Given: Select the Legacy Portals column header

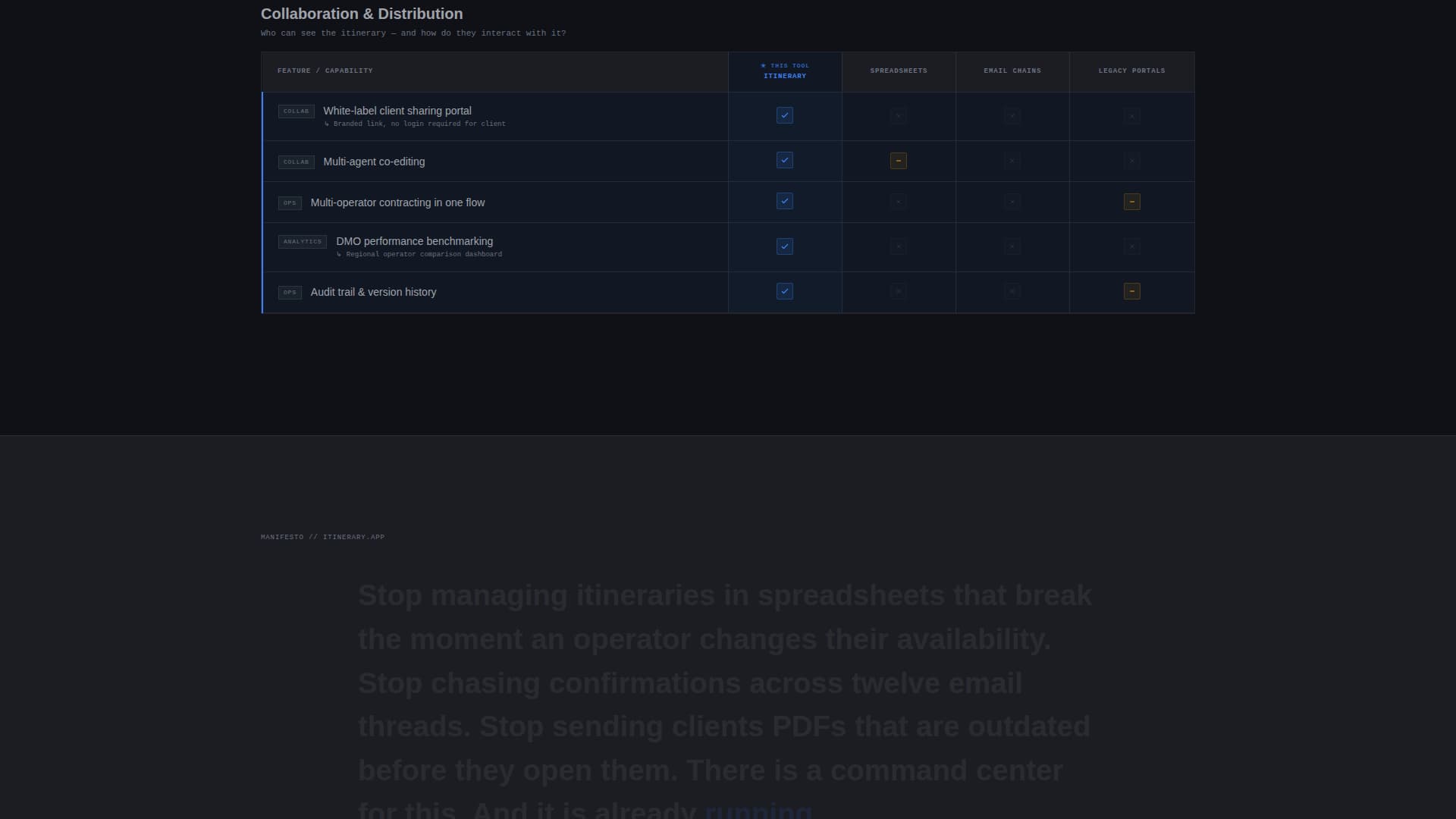Looking at the screenshot, I should click(1131, 71).
